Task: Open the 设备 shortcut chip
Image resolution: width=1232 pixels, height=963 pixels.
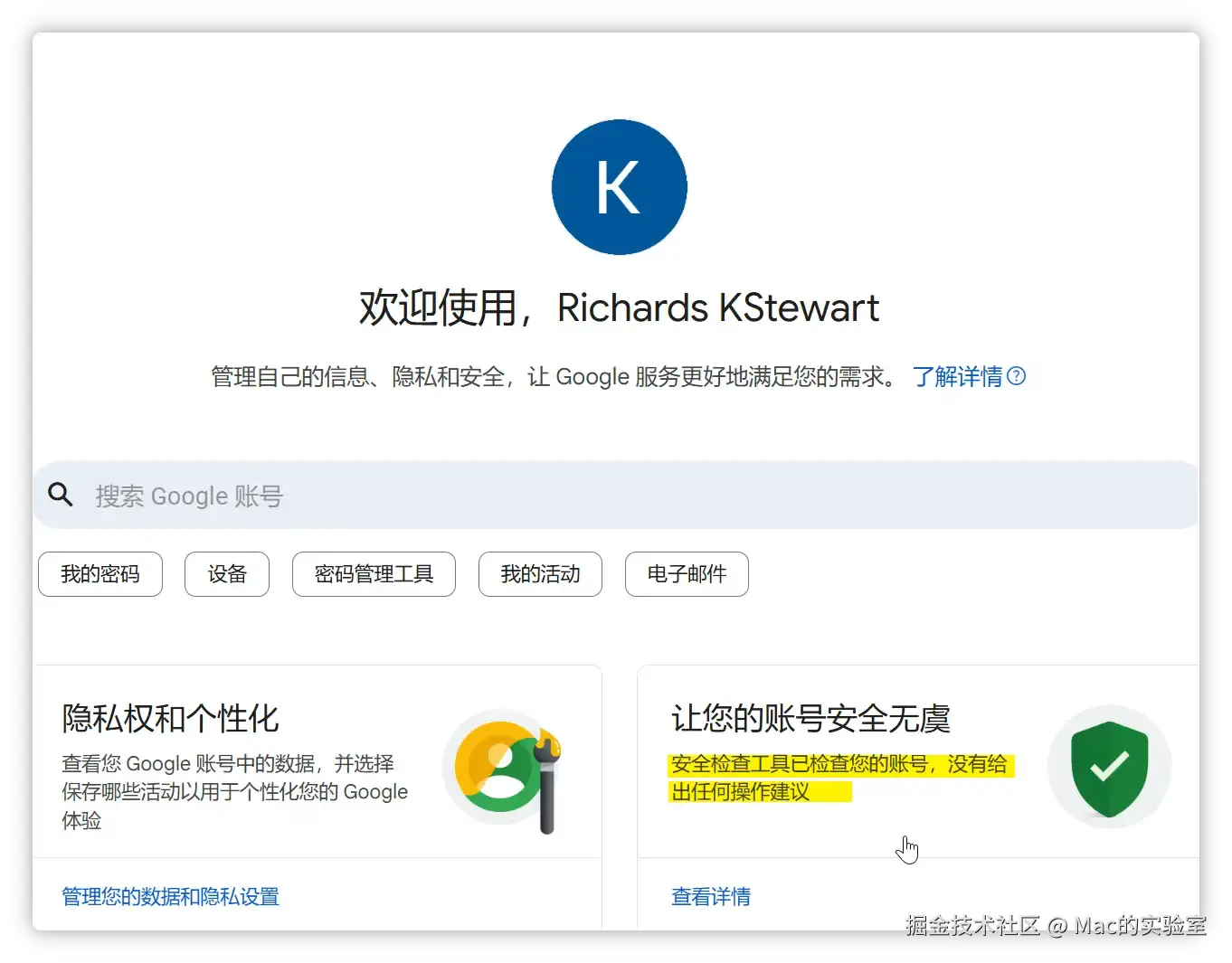Action: (x=227, y=574)
